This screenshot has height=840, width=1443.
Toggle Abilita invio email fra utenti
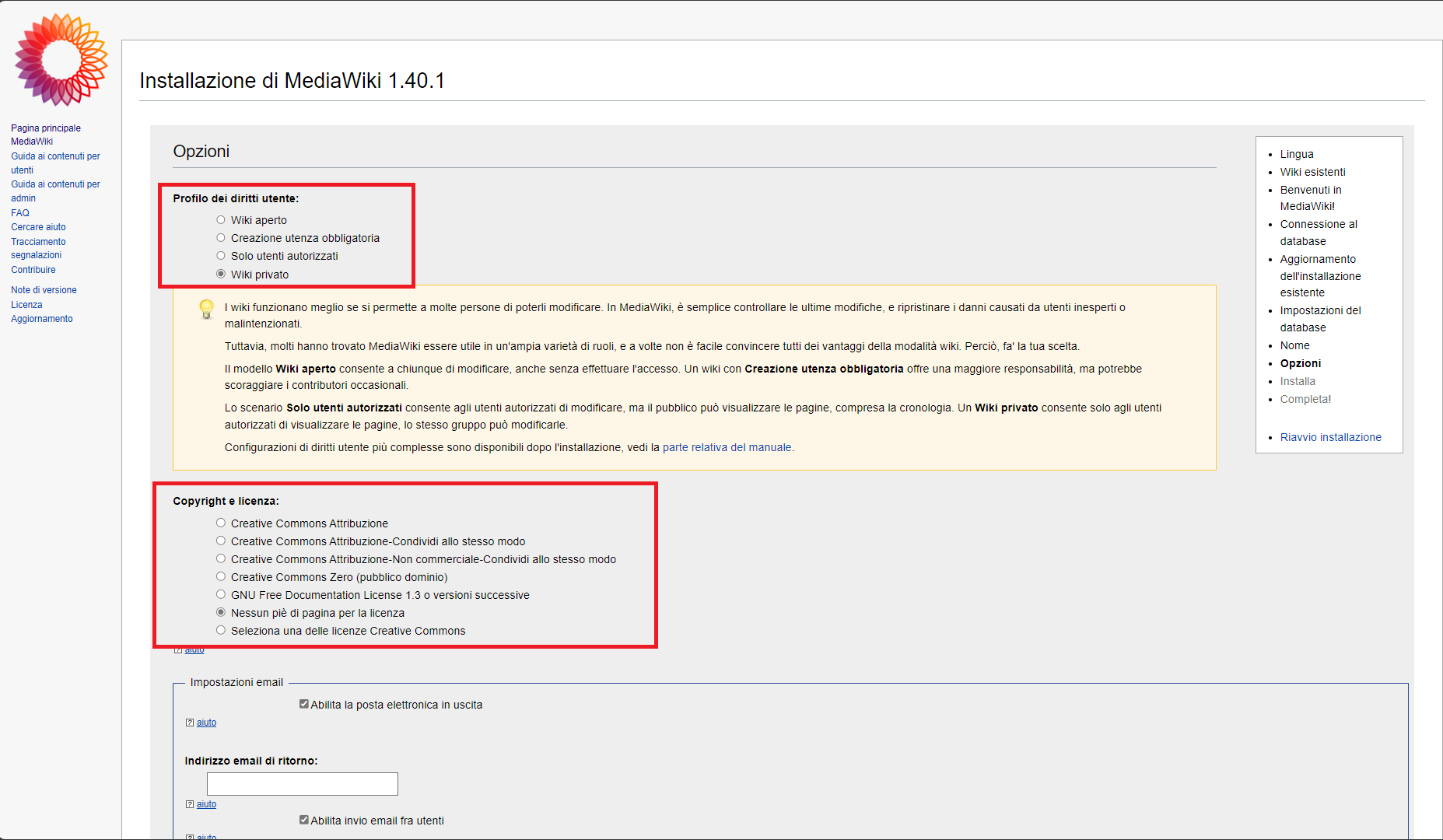304,820
